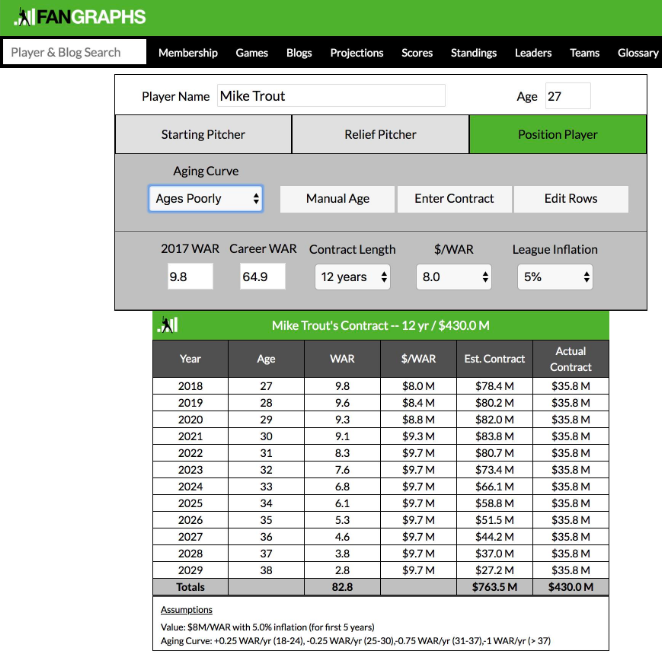Click the Totals row label

tap(190, 587)
